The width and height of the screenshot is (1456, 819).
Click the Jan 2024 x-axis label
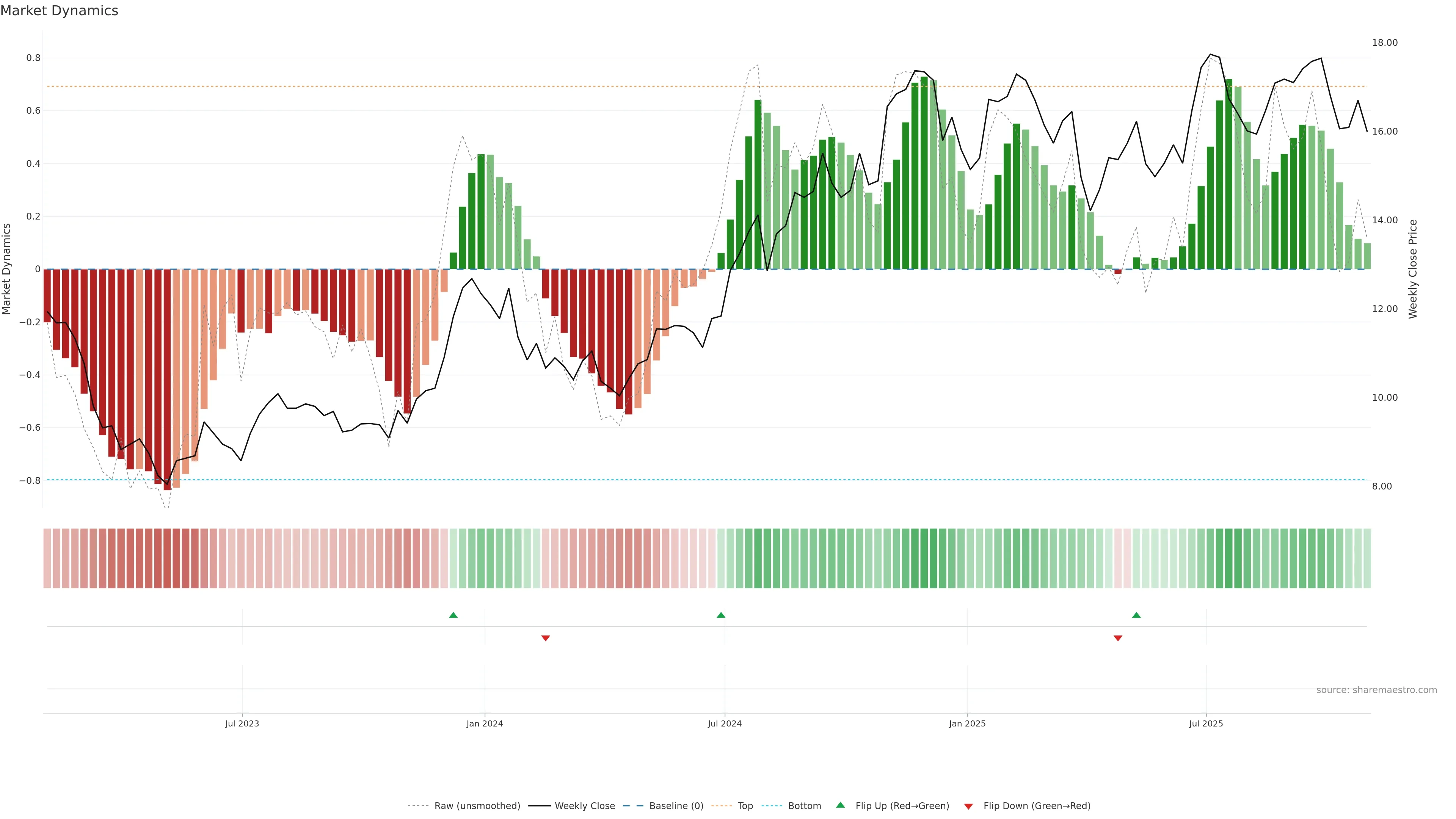click(485, 723)
